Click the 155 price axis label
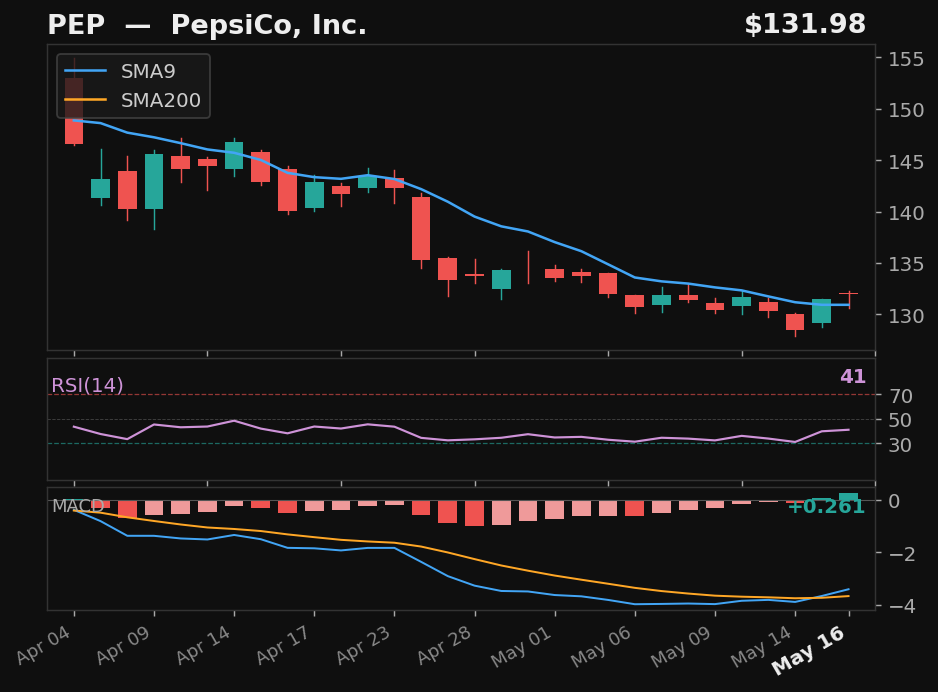The height and width of the screenshot is (692, 938). [x=906, y=59]
